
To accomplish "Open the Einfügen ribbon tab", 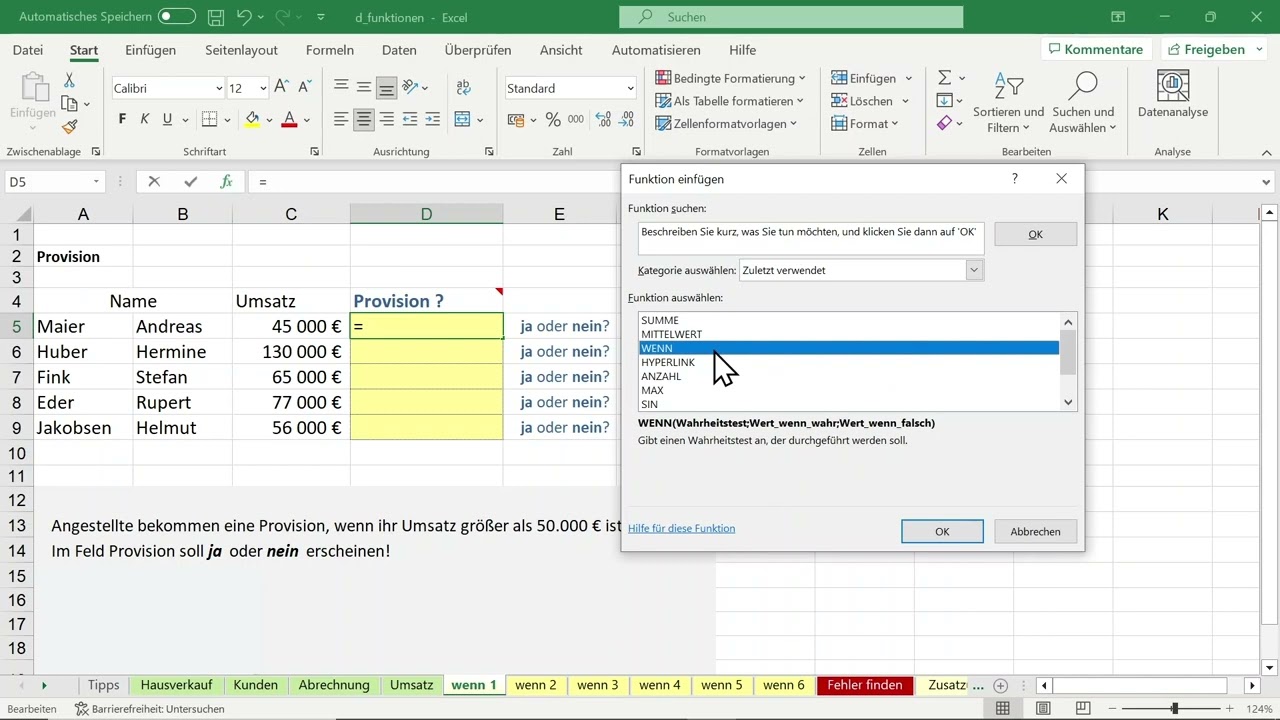I will (x=150, y=50).
